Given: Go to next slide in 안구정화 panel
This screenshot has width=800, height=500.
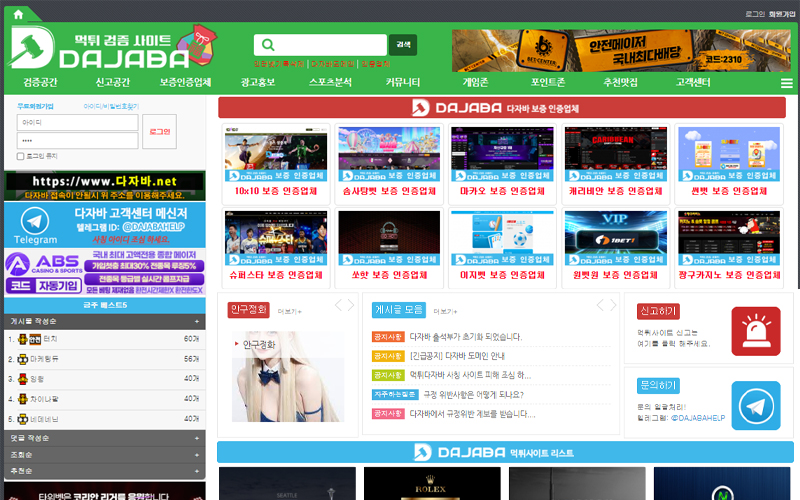Looking at the screenshot, I should point(351,305).
